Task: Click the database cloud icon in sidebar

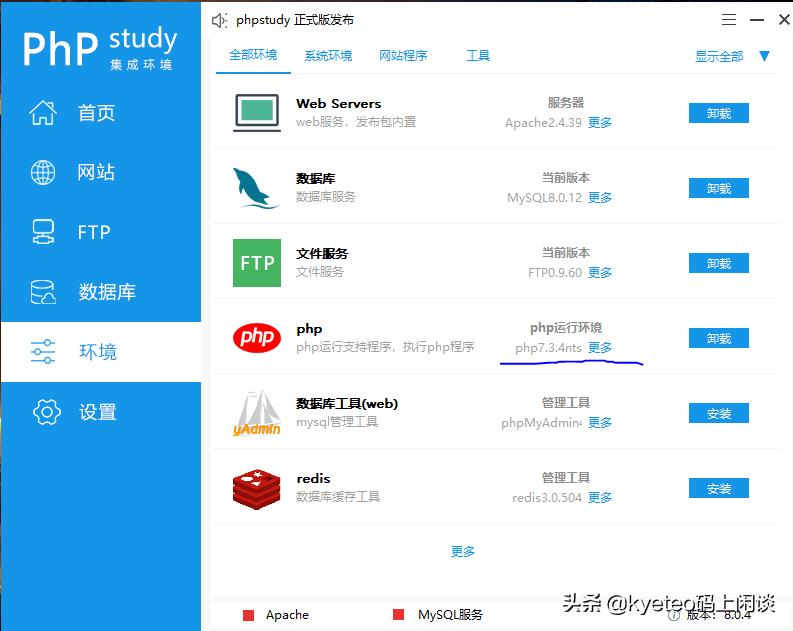Action: pos(43,292)
